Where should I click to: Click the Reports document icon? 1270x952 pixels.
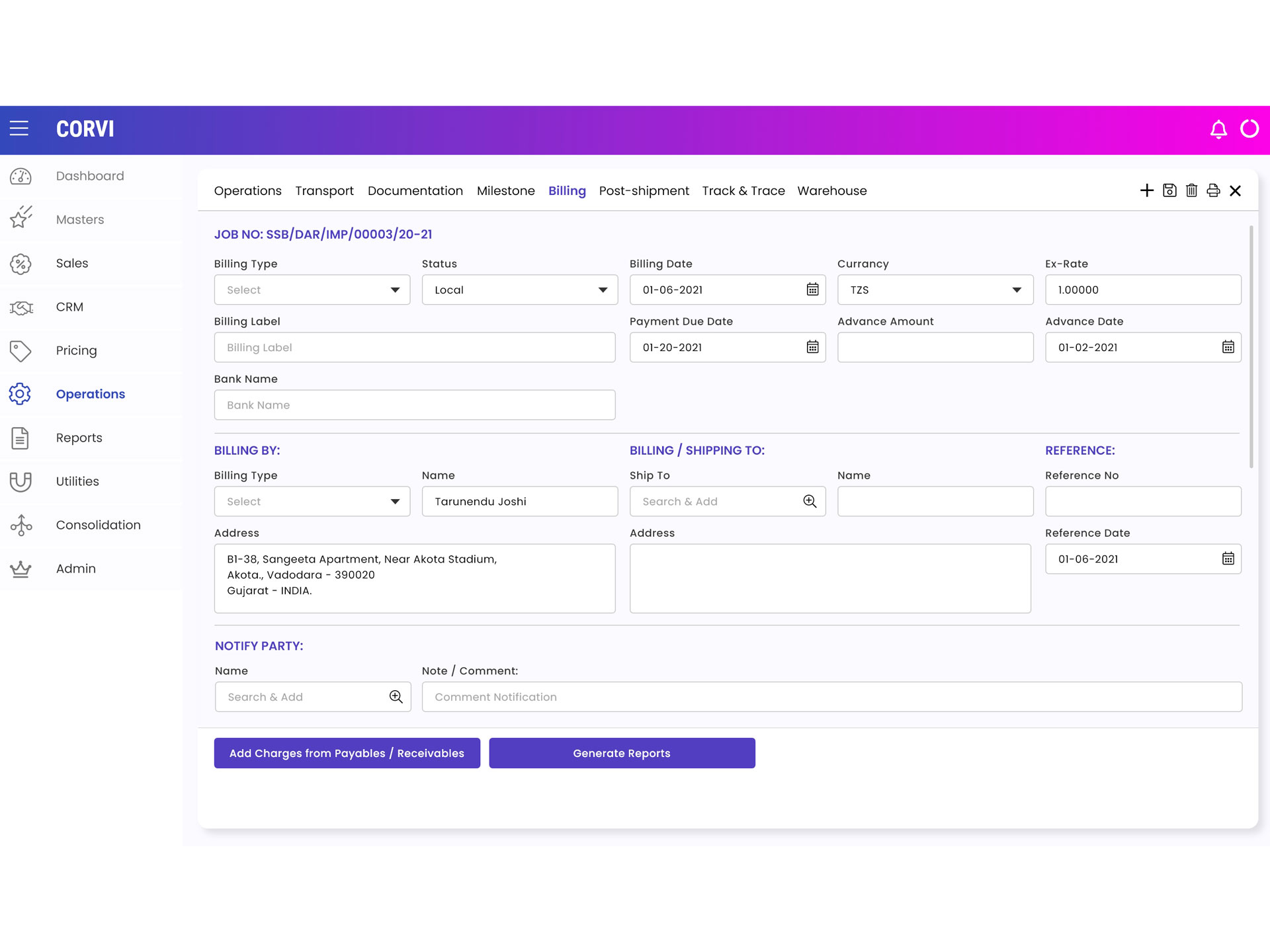point(20,438)
